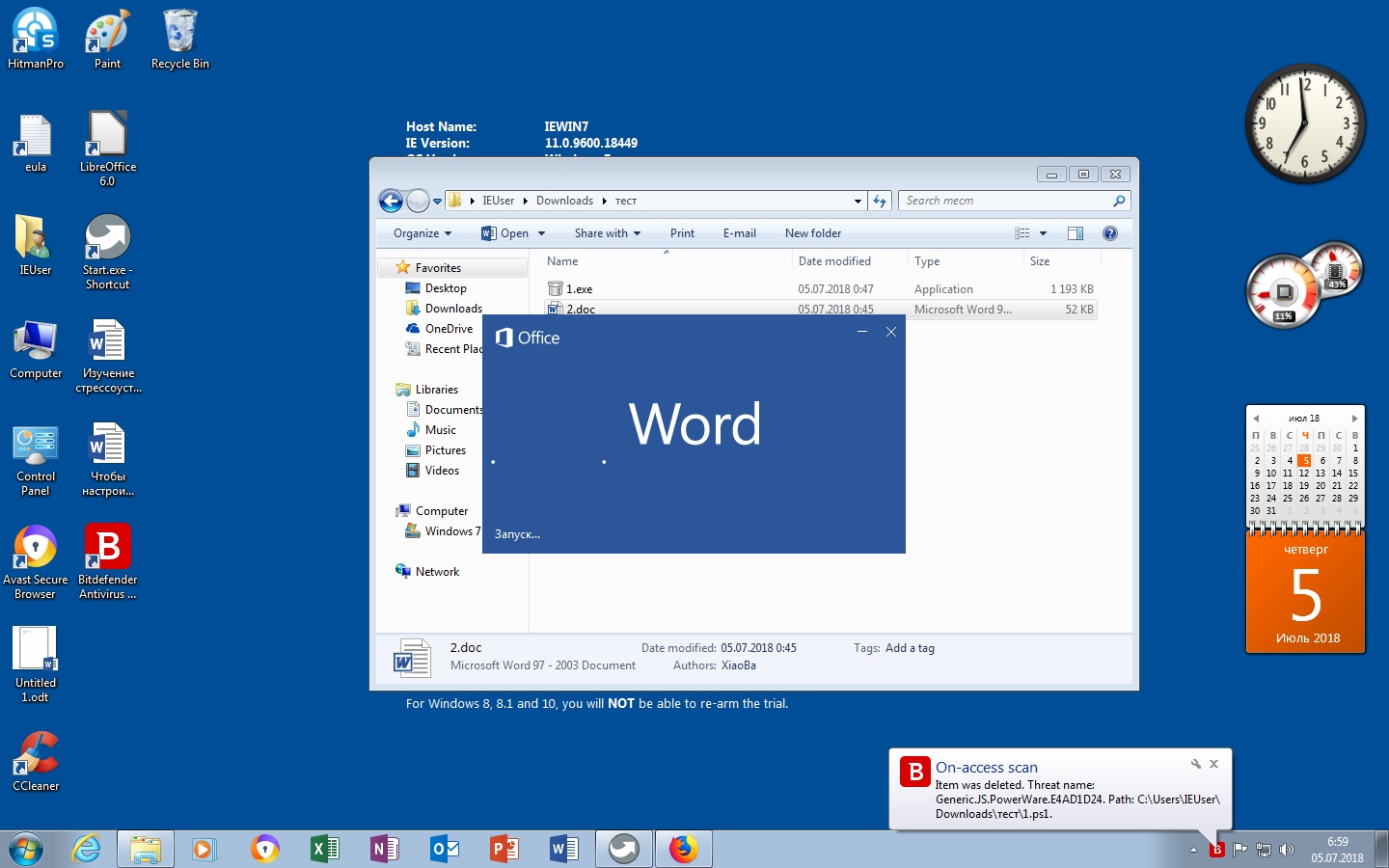Open Windows Media Player from taskbar
1389x868 pixels.
click(204, 849)
